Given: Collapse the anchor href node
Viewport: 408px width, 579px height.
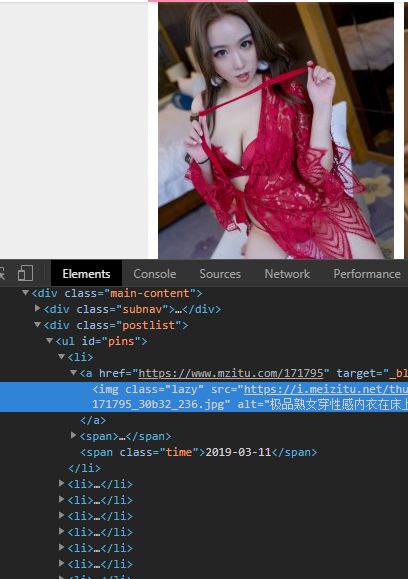Looking at the screenshot, I should (x=73, y=373).
